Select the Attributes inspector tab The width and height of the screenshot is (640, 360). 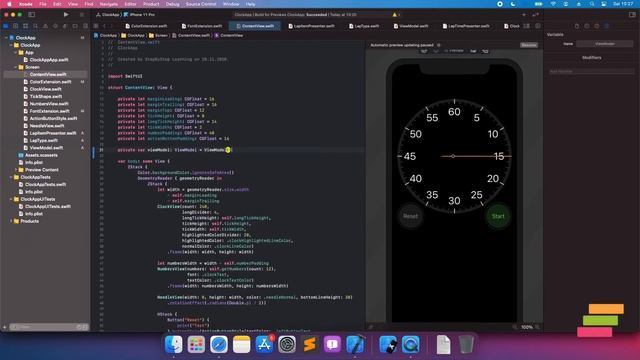(607, 26)
